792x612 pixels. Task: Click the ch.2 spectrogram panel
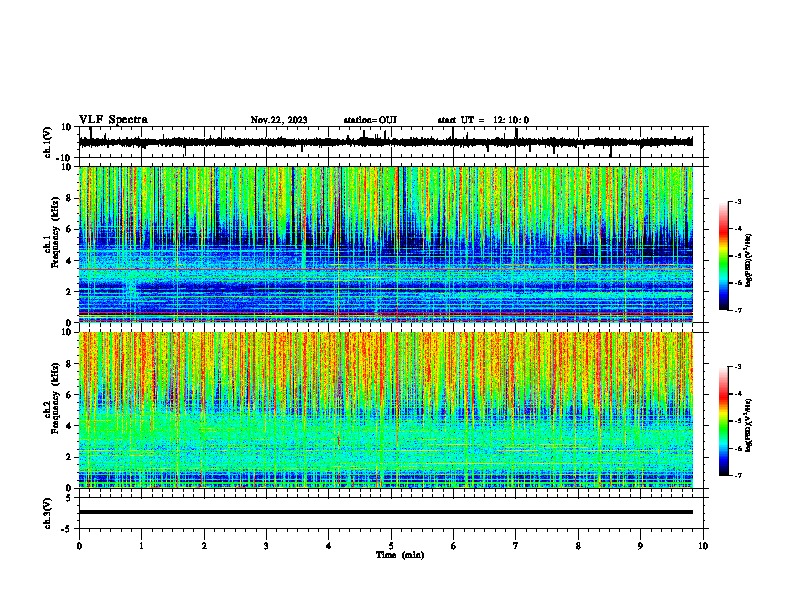pos(386,410)
